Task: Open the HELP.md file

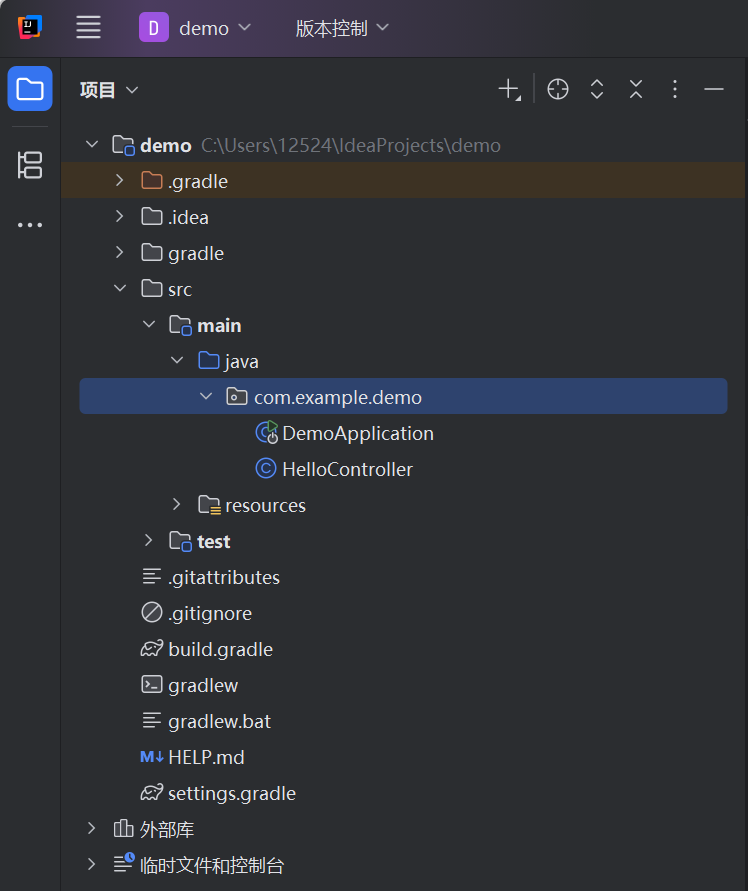Action: (206, 756)
